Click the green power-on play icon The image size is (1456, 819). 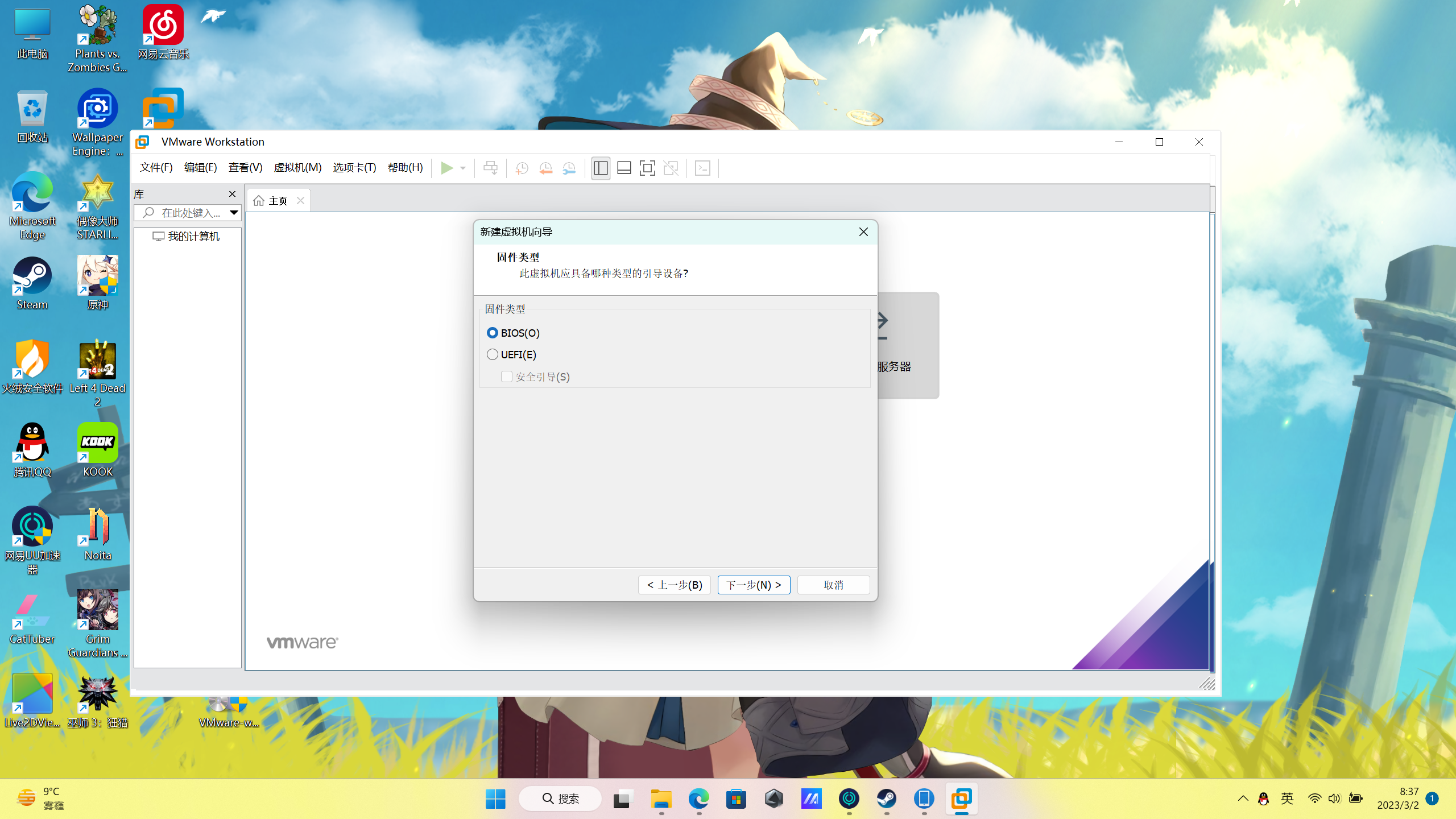(447, 168)
